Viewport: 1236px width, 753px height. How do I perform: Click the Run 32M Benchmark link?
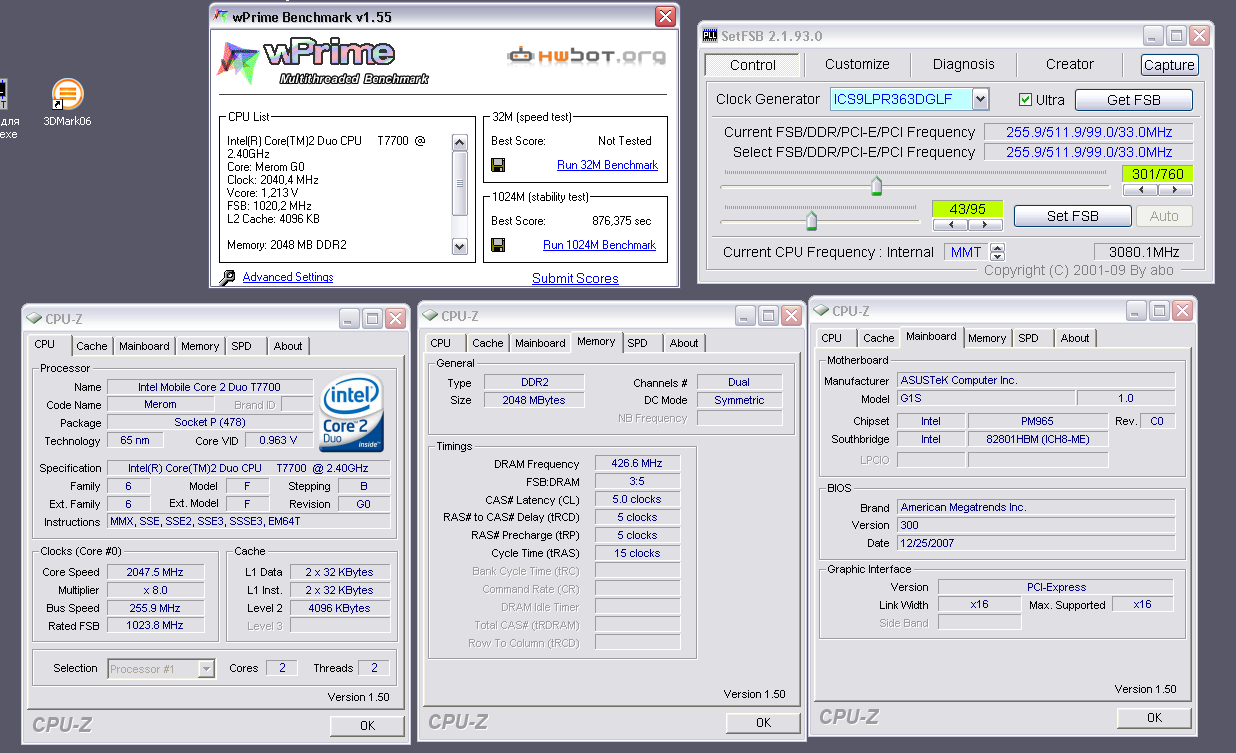tap(607, 165)
